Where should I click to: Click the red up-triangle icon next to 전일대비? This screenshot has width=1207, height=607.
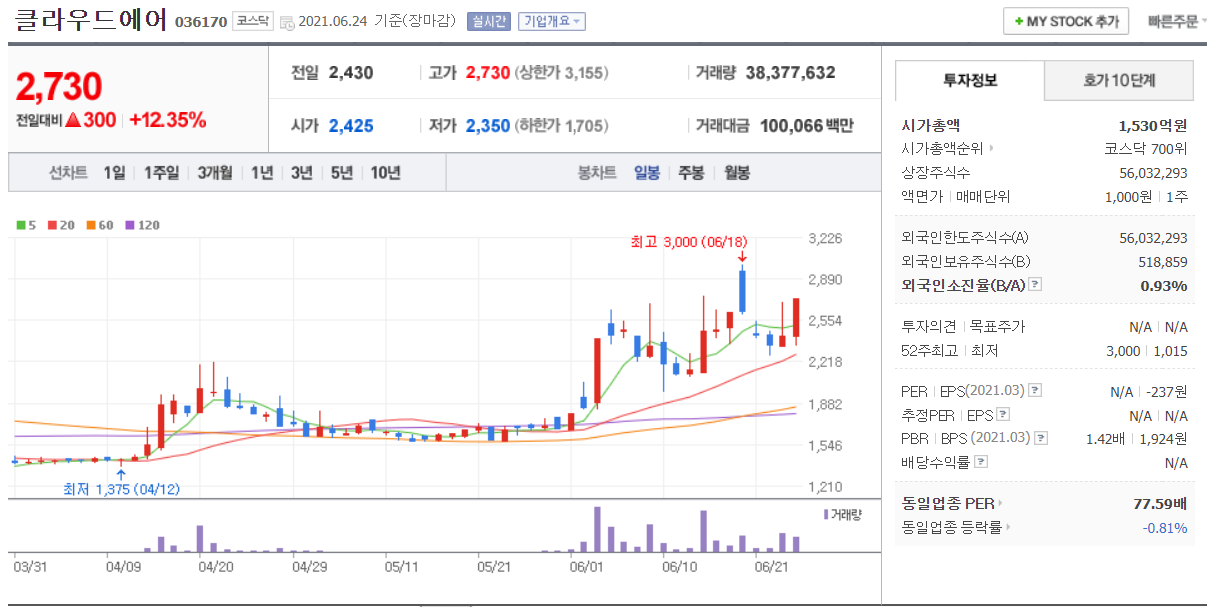[x=73, y=120]
